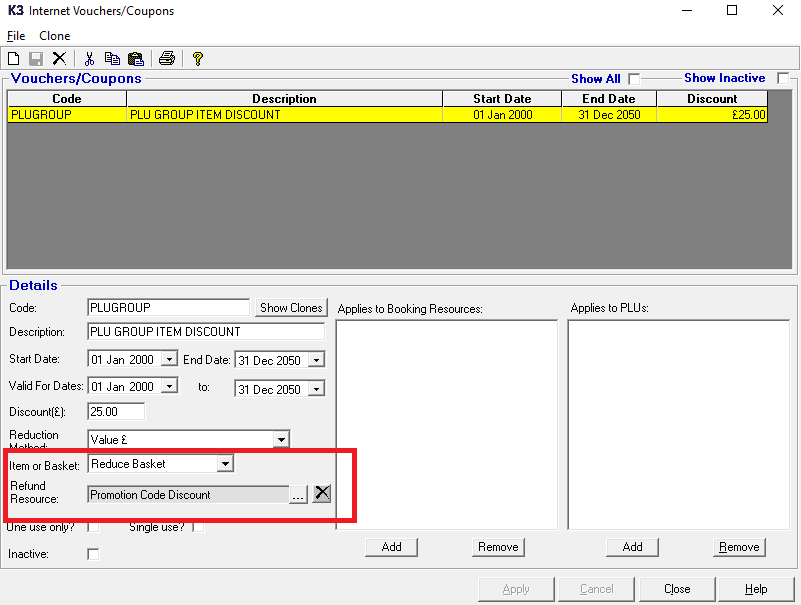
Task: Click the New document toolbar icon
Action: (x=14, y=59)
